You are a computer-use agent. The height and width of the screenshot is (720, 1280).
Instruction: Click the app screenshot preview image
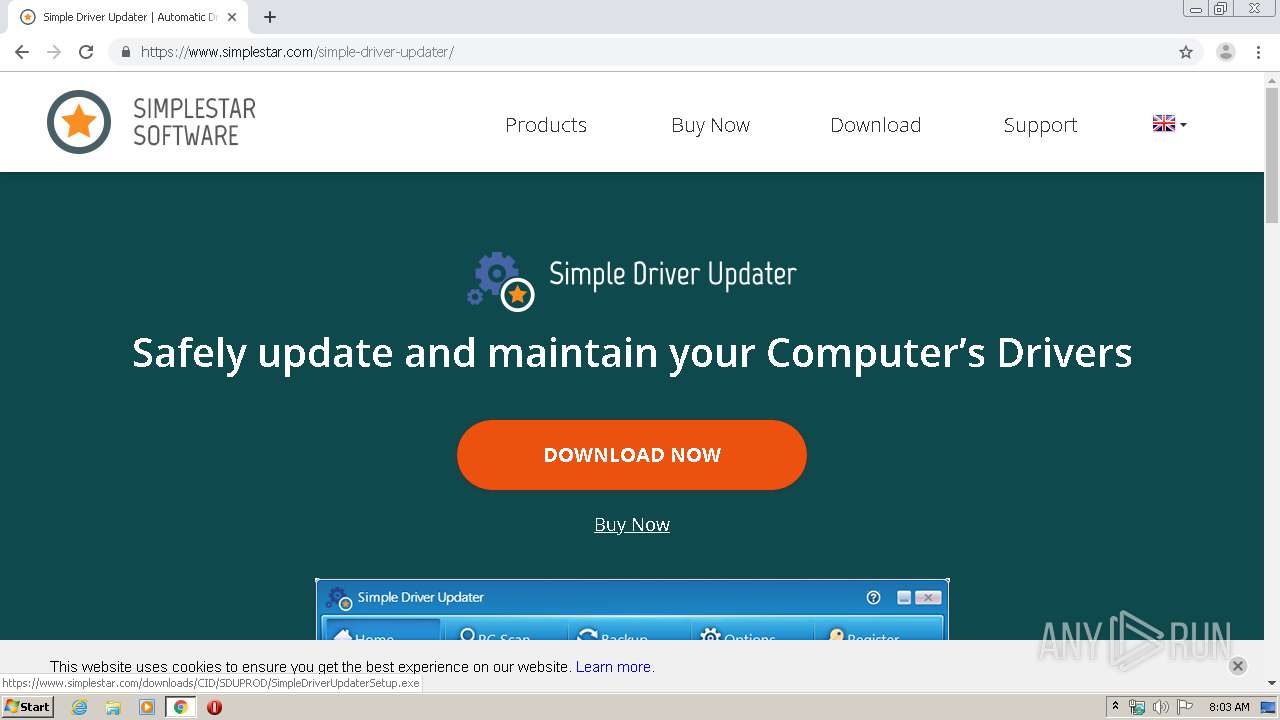coord(632,610)
